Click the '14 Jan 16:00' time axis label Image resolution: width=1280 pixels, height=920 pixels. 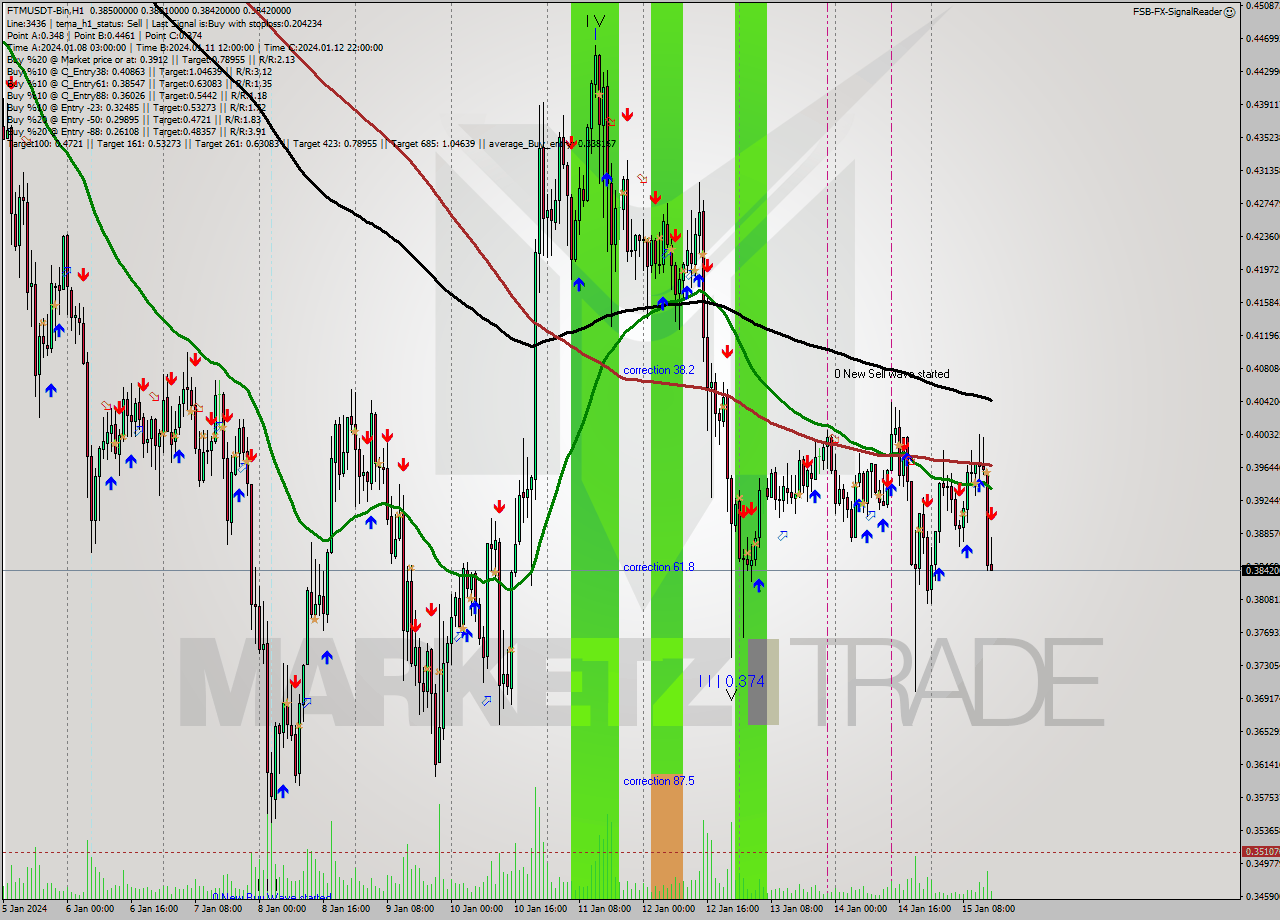coord(926,909)
